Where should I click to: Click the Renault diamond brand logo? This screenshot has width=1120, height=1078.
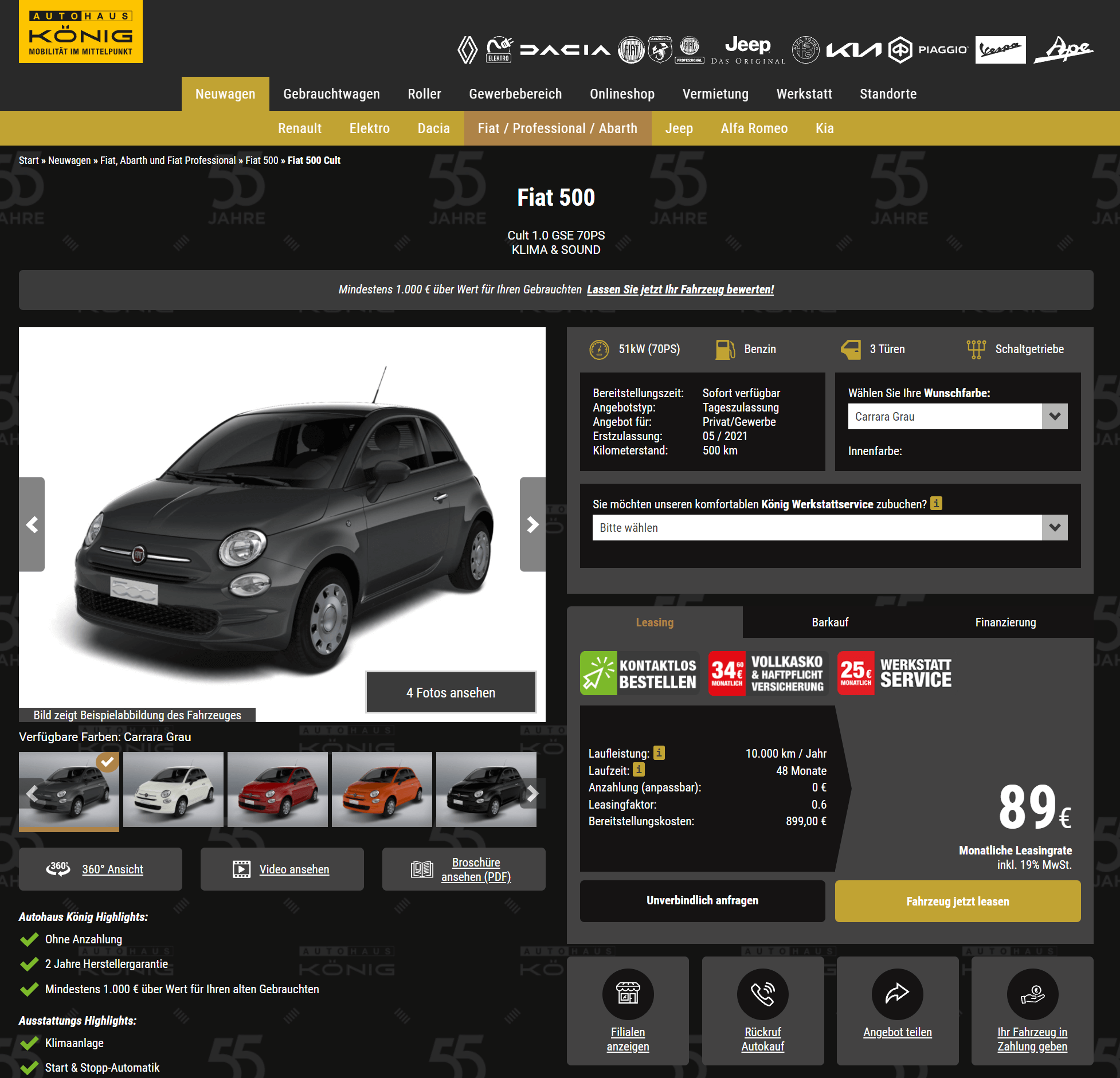pos(468,50)
